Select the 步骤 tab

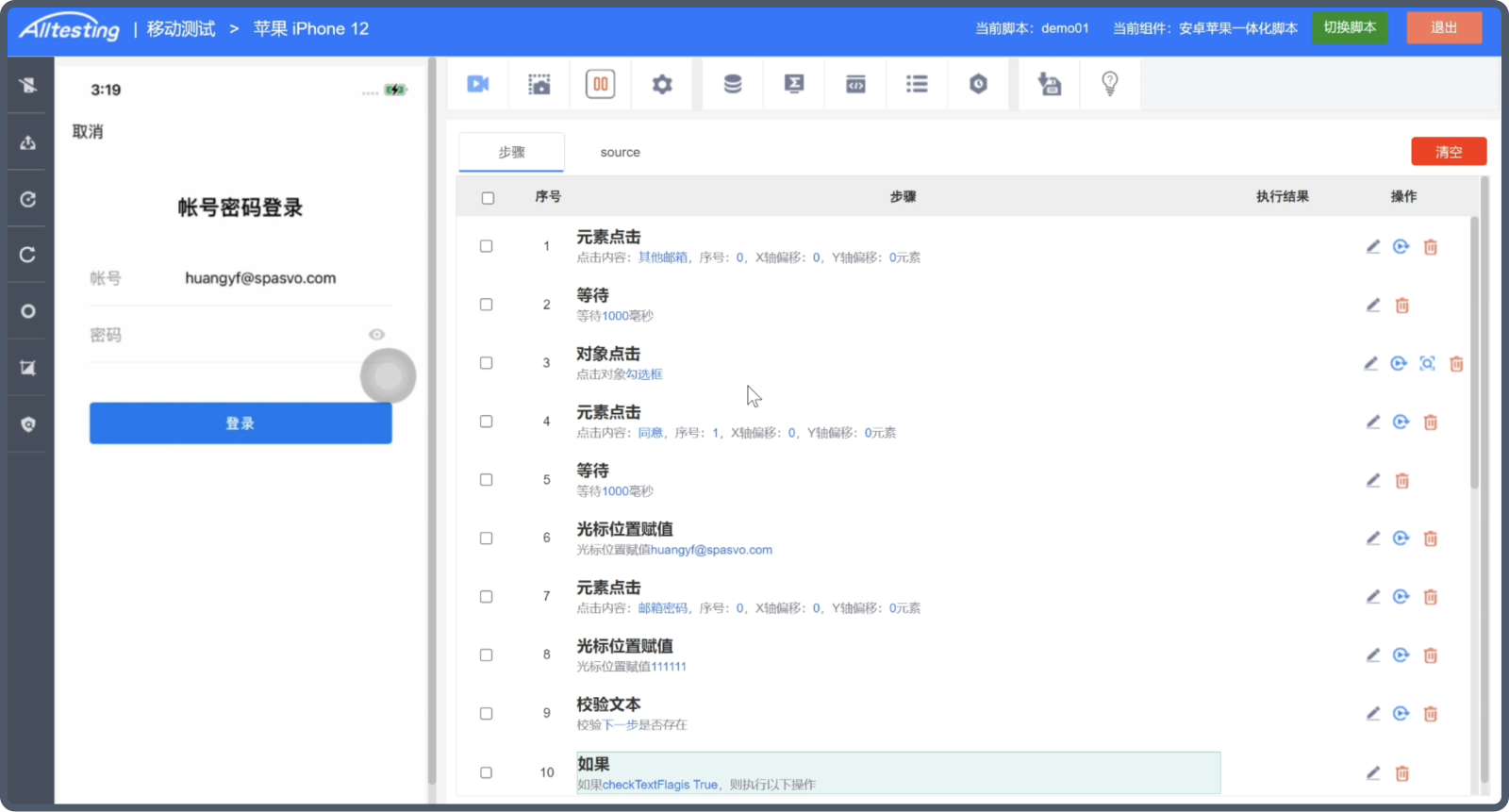click(x=511, y=153)
